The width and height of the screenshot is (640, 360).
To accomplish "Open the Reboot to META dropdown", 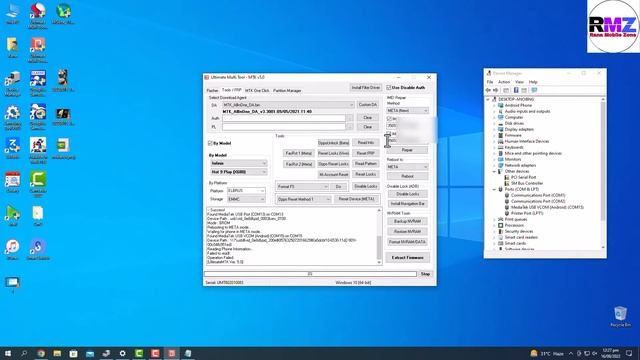I will coord(407,167).
